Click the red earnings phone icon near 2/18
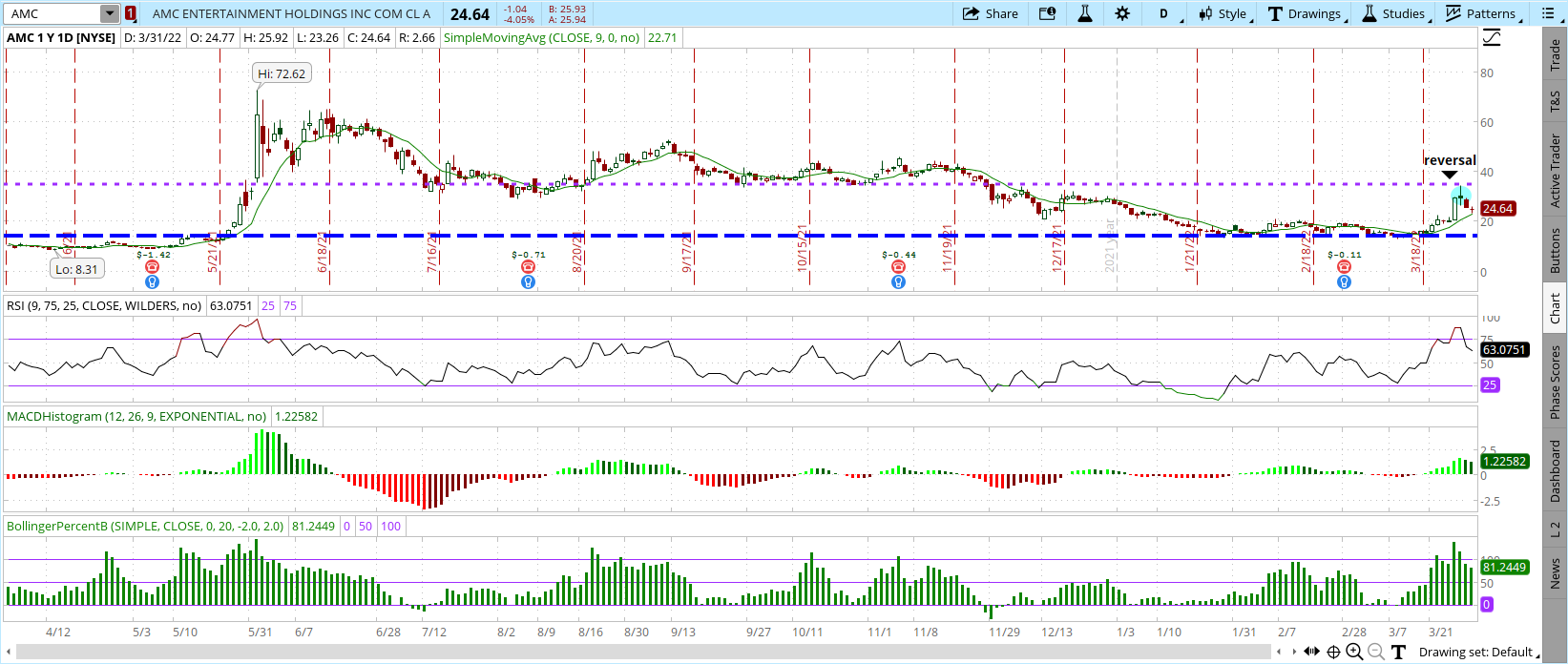Image resolution: width=1568 pixels, height=664 pixels. point(1344,267)
